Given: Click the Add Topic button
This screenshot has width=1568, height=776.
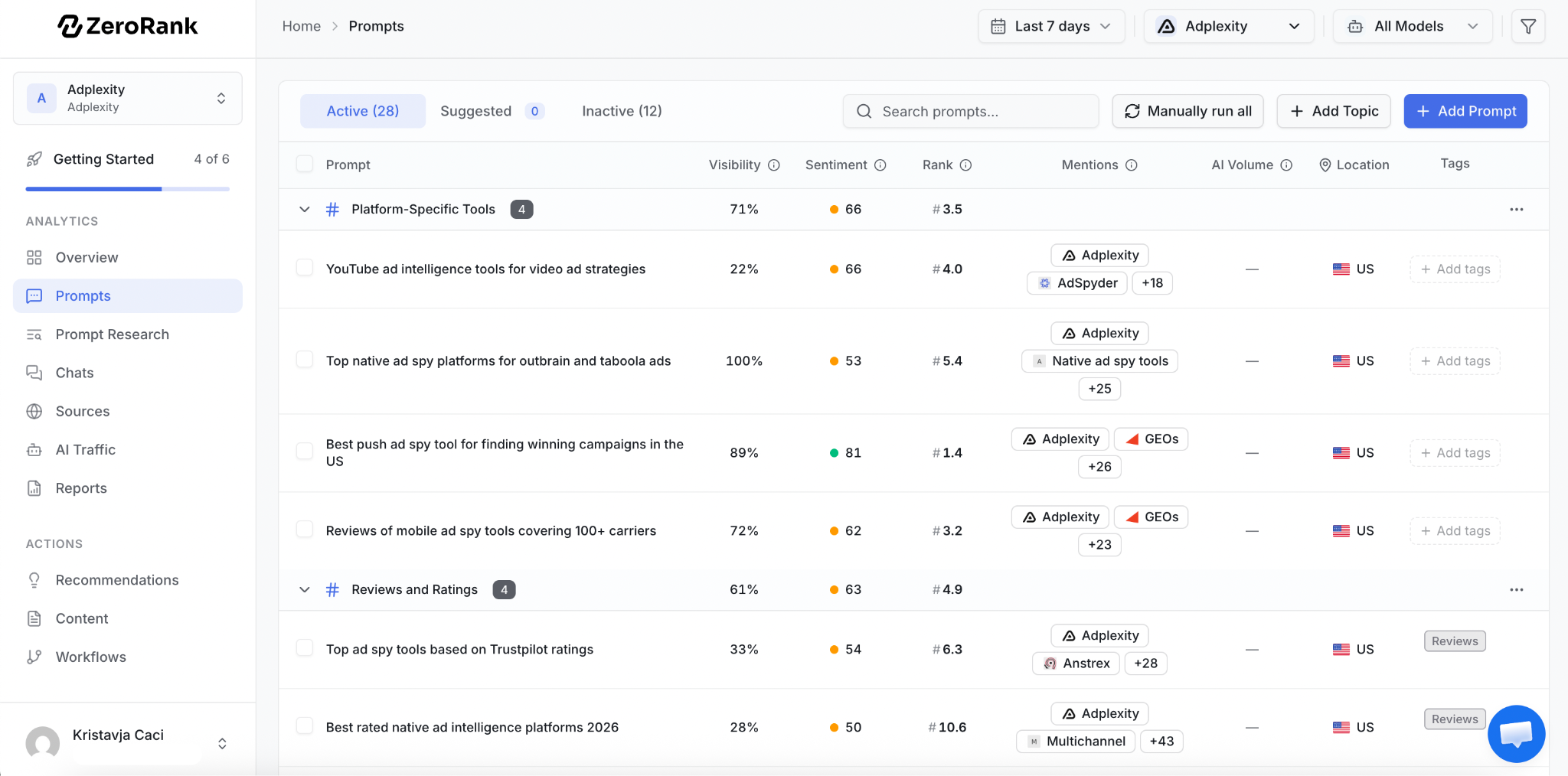Looking at the screenshot, I should point(1334,112).
